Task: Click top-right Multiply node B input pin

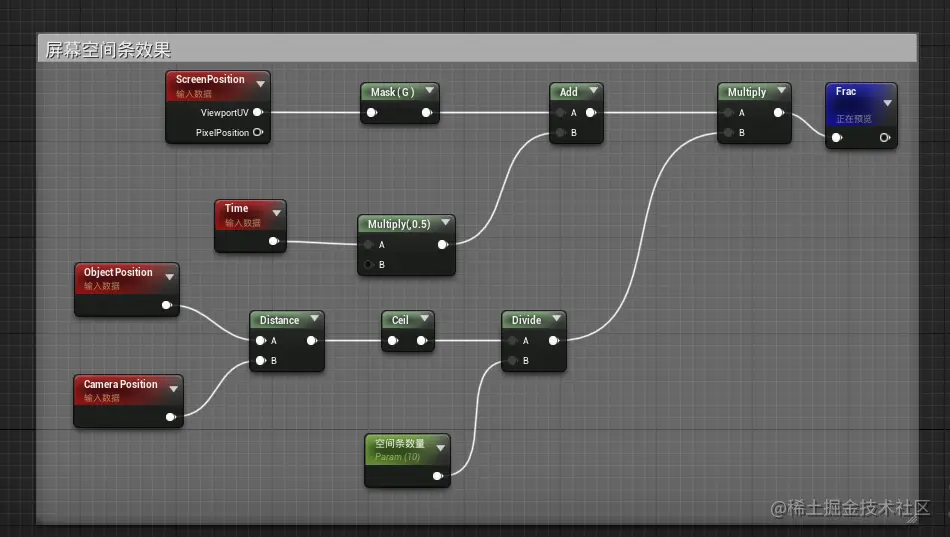Action: click(728, 132)
